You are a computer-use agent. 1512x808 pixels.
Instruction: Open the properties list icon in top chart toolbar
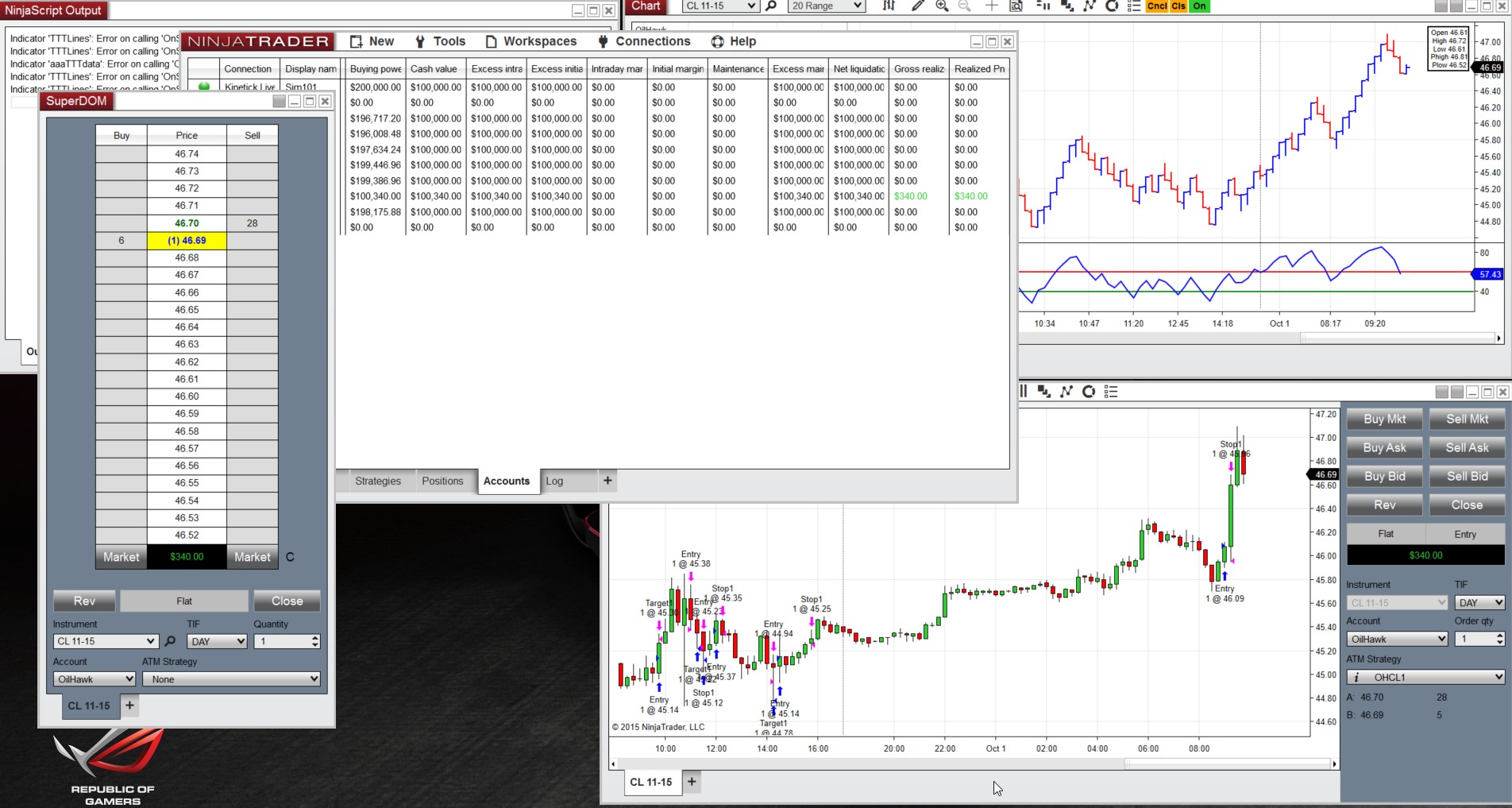(1134, 6)
